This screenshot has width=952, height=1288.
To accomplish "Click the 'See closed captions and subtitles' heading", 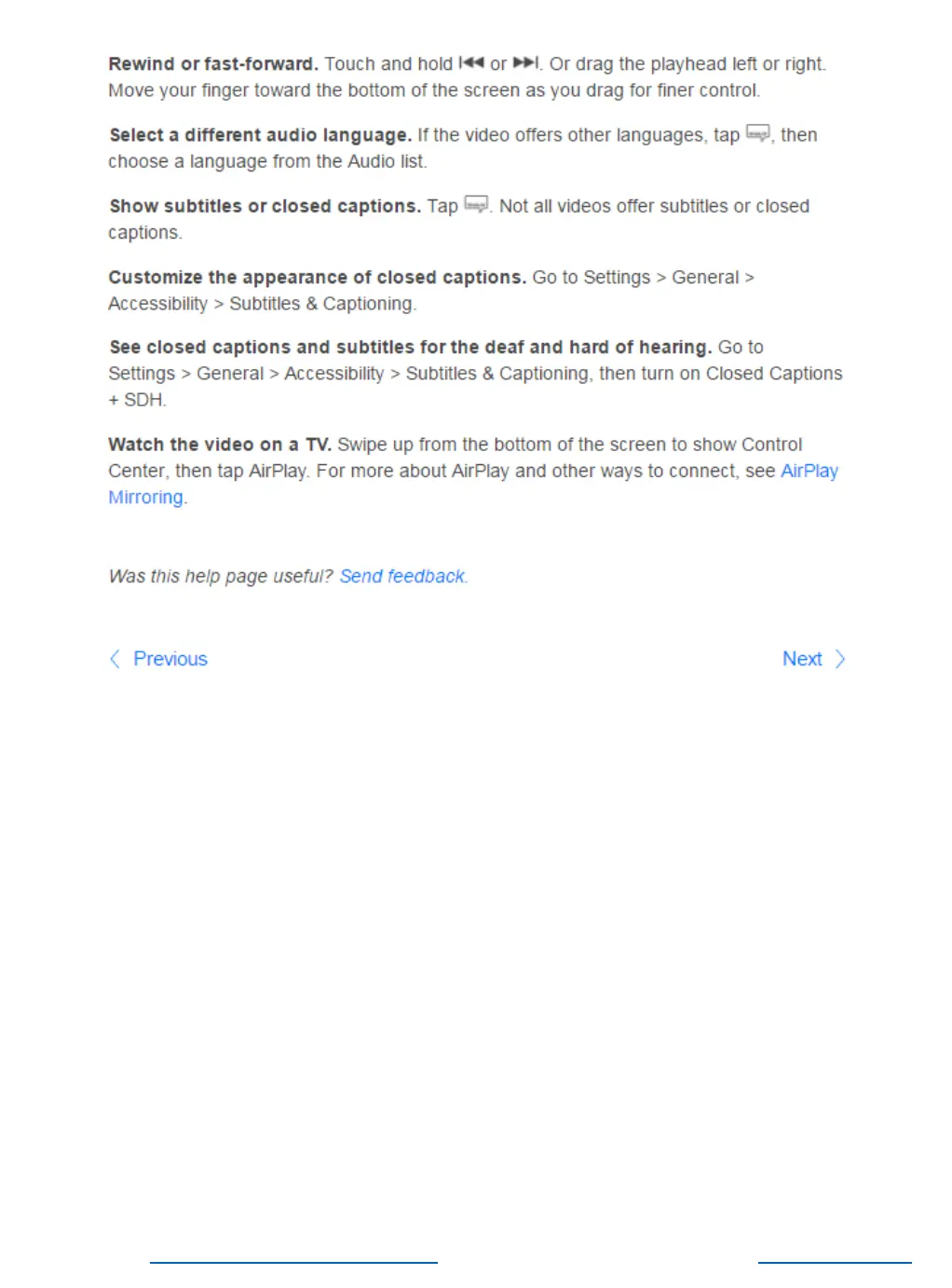I will tap(411, 347).
